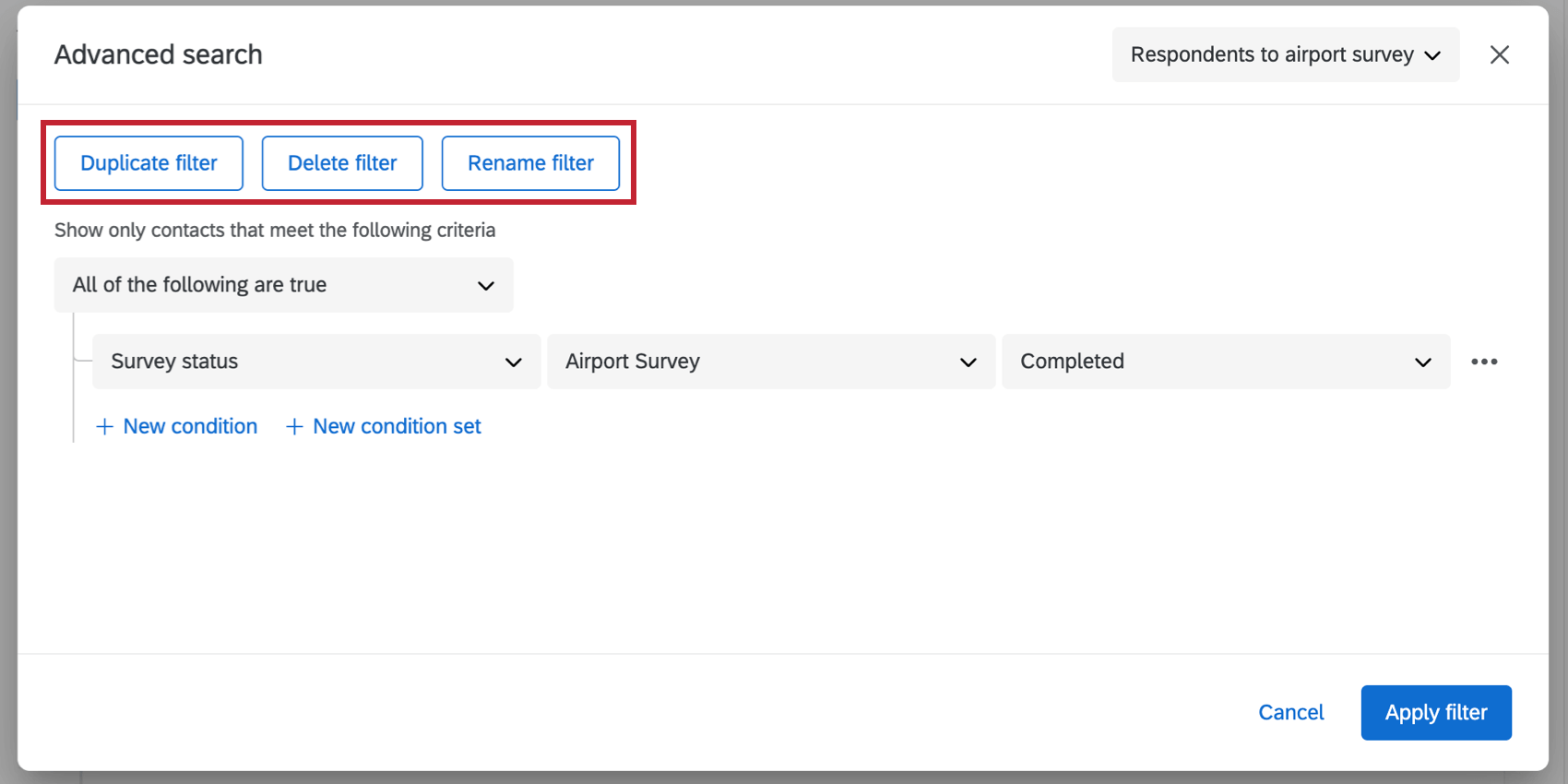Click the Duplicate filter button
Image resolution: width=1568 pixels, height=784 pixels.
148,163
